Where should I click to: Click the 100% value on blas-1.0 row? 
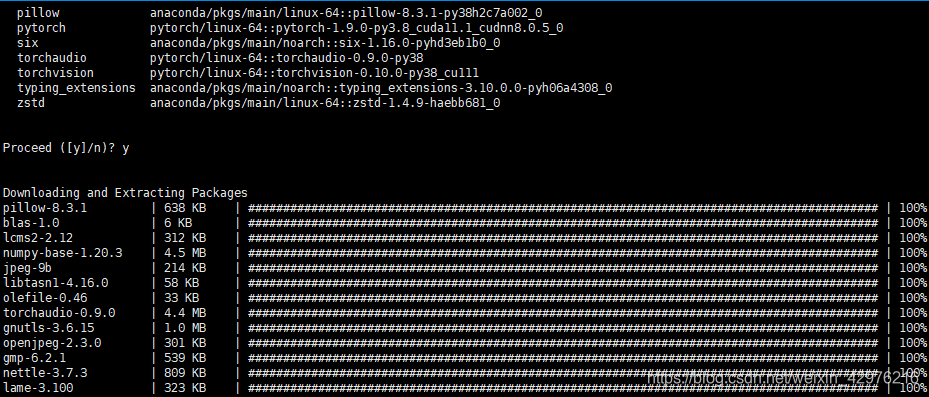pyautogui.click(x=913, y=223)
